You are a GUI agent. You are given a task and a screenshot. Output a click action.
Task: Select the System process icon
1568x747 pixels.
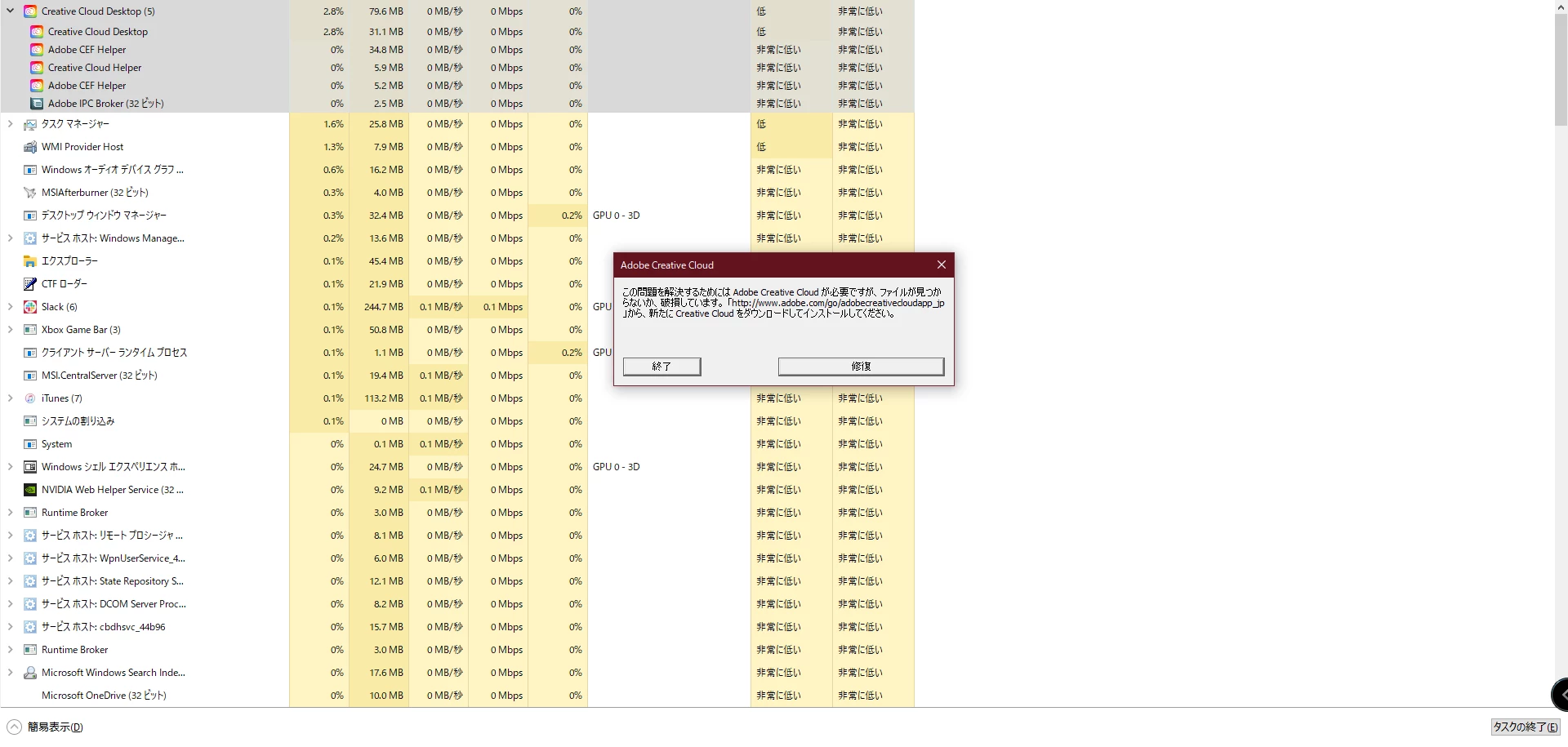[30, 444]
